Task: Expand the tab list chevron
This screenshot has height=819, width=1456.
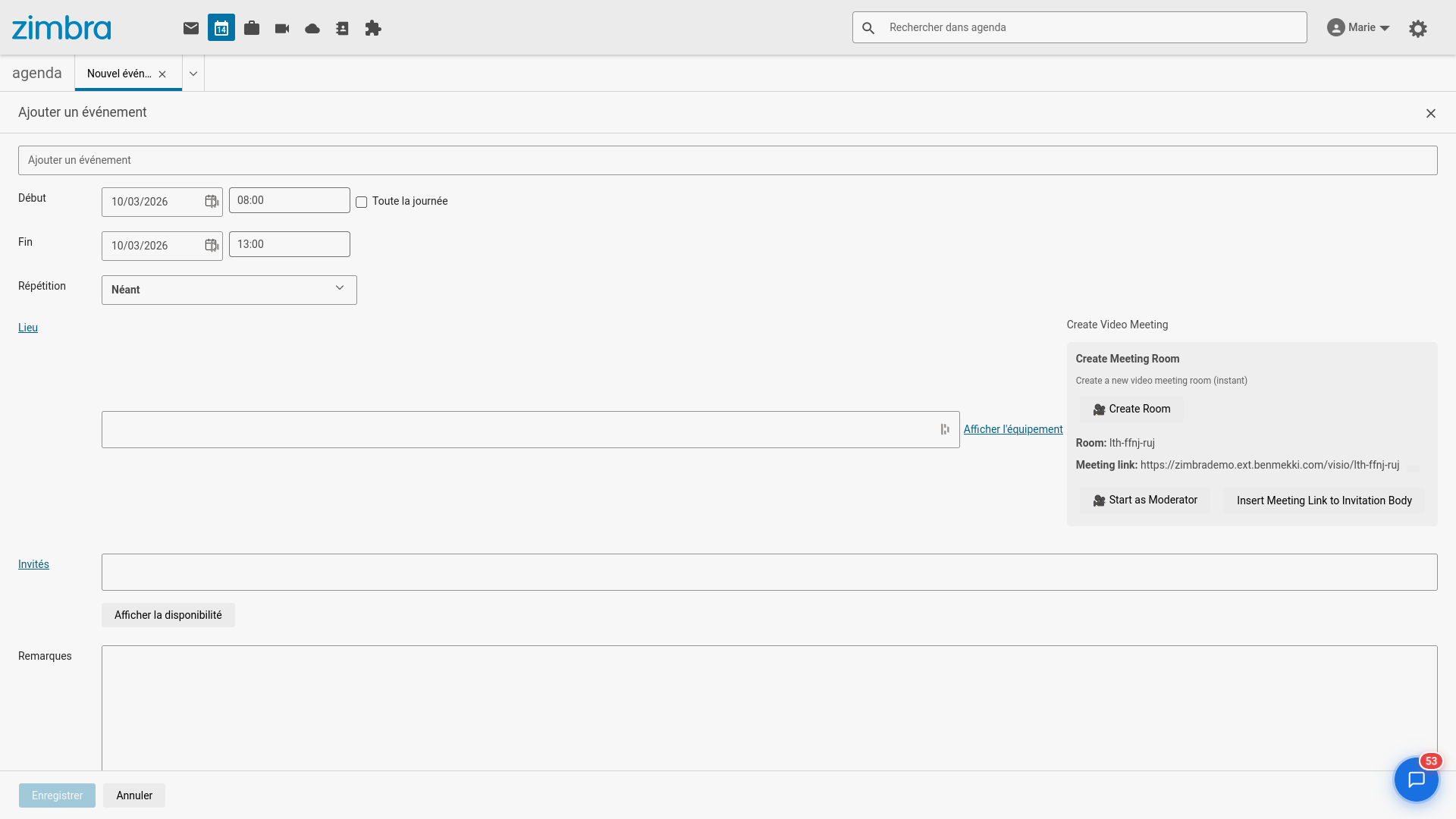Action: (193, 74)
